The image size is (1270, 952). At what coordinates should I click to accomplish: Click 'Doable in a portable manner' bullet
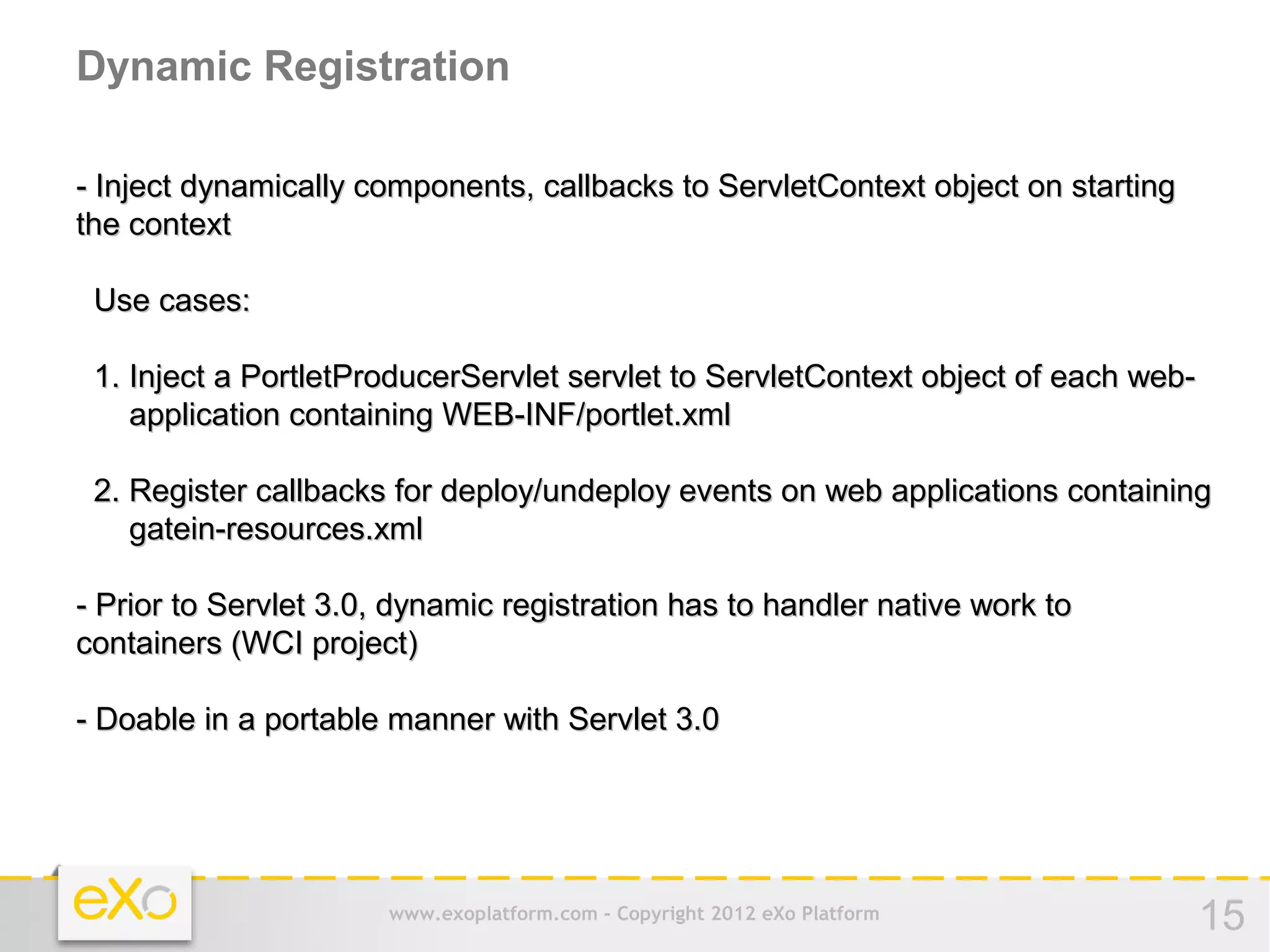point(397,720)
